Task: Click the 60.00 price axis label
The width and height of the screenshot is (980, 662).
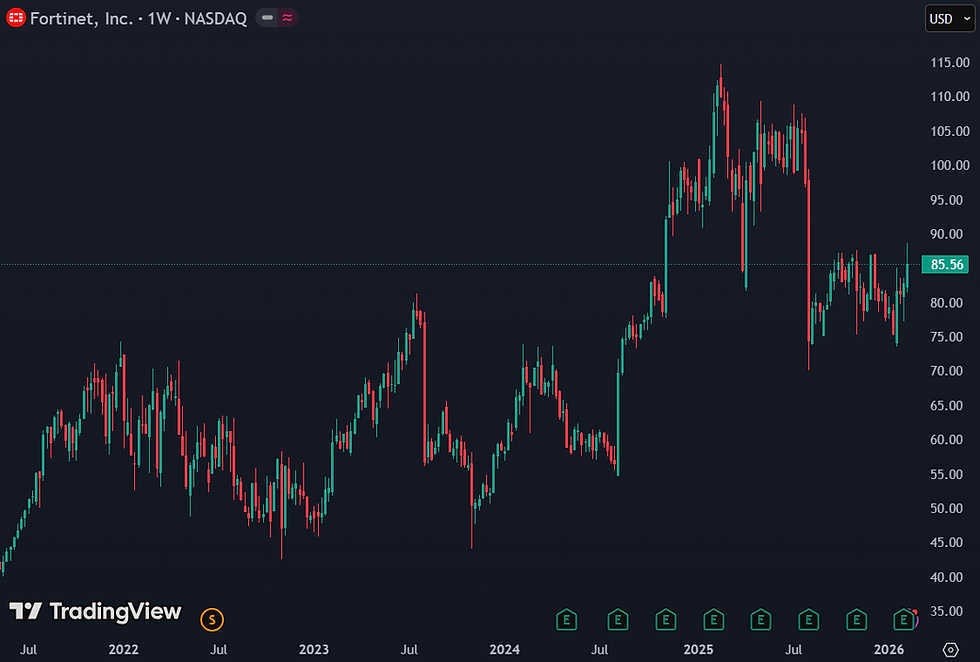Action: (946, 439)
